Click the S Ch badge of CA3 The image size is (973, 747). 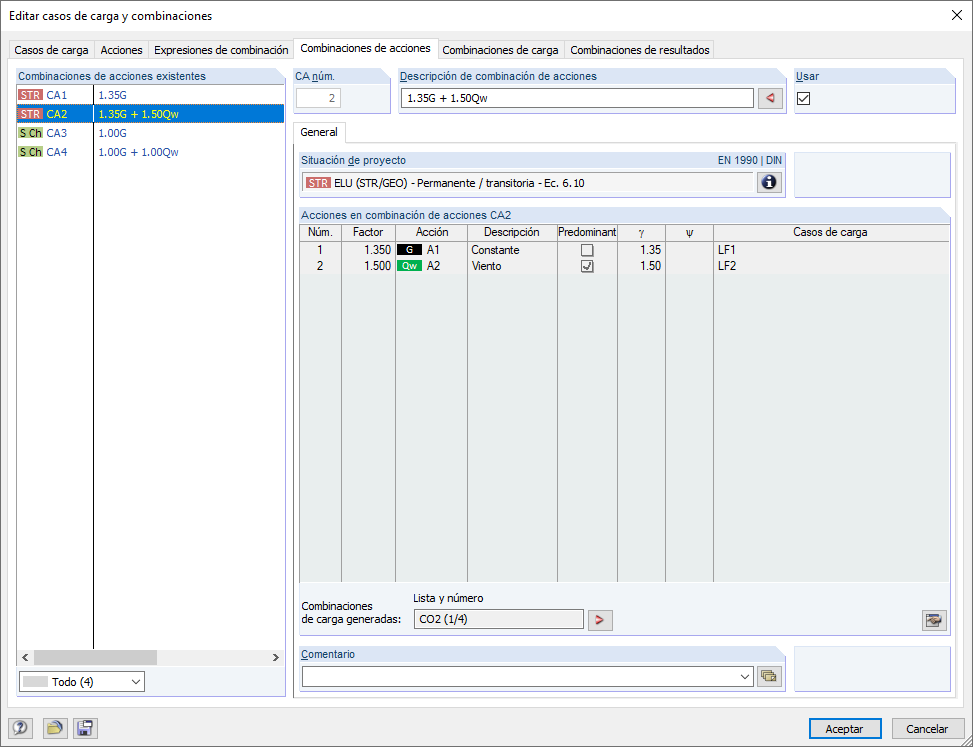click(x=30, y=133)
